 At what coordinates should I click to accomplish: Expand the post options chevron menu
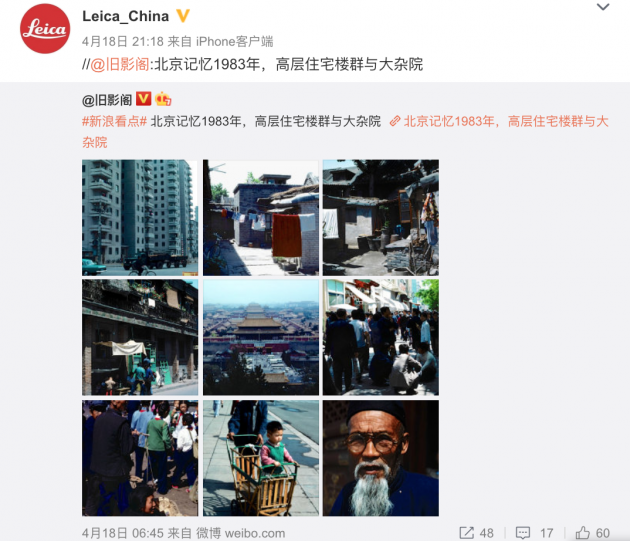[x=603, y=7]
